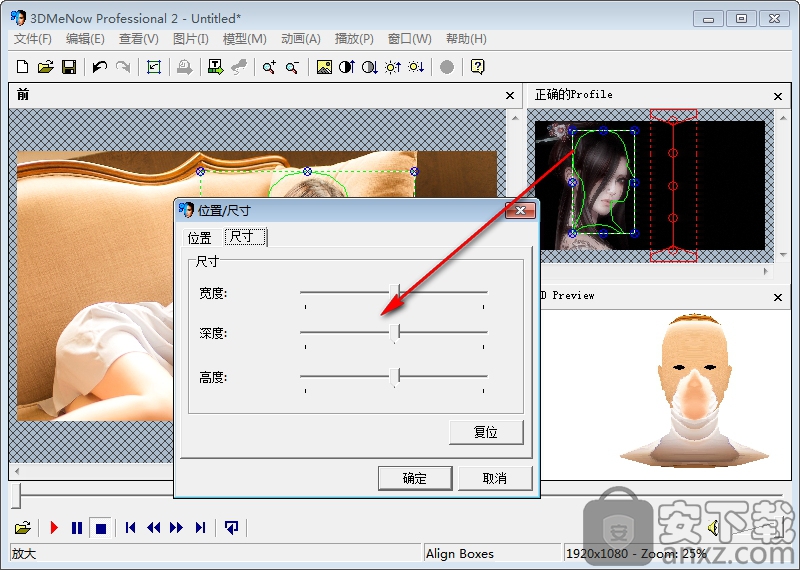This screenshot has width=800, height=570.
Task: Open an animation file from the playback bar
Action: coord(22,528)
